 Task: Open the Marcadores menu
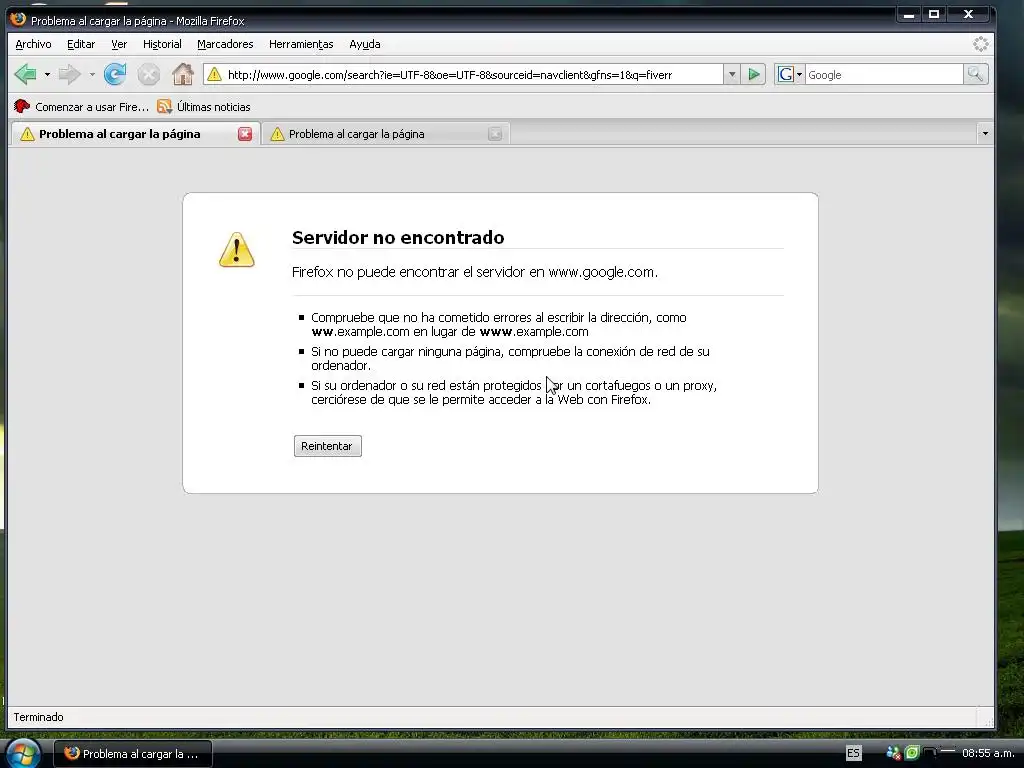tap(225, 44)
